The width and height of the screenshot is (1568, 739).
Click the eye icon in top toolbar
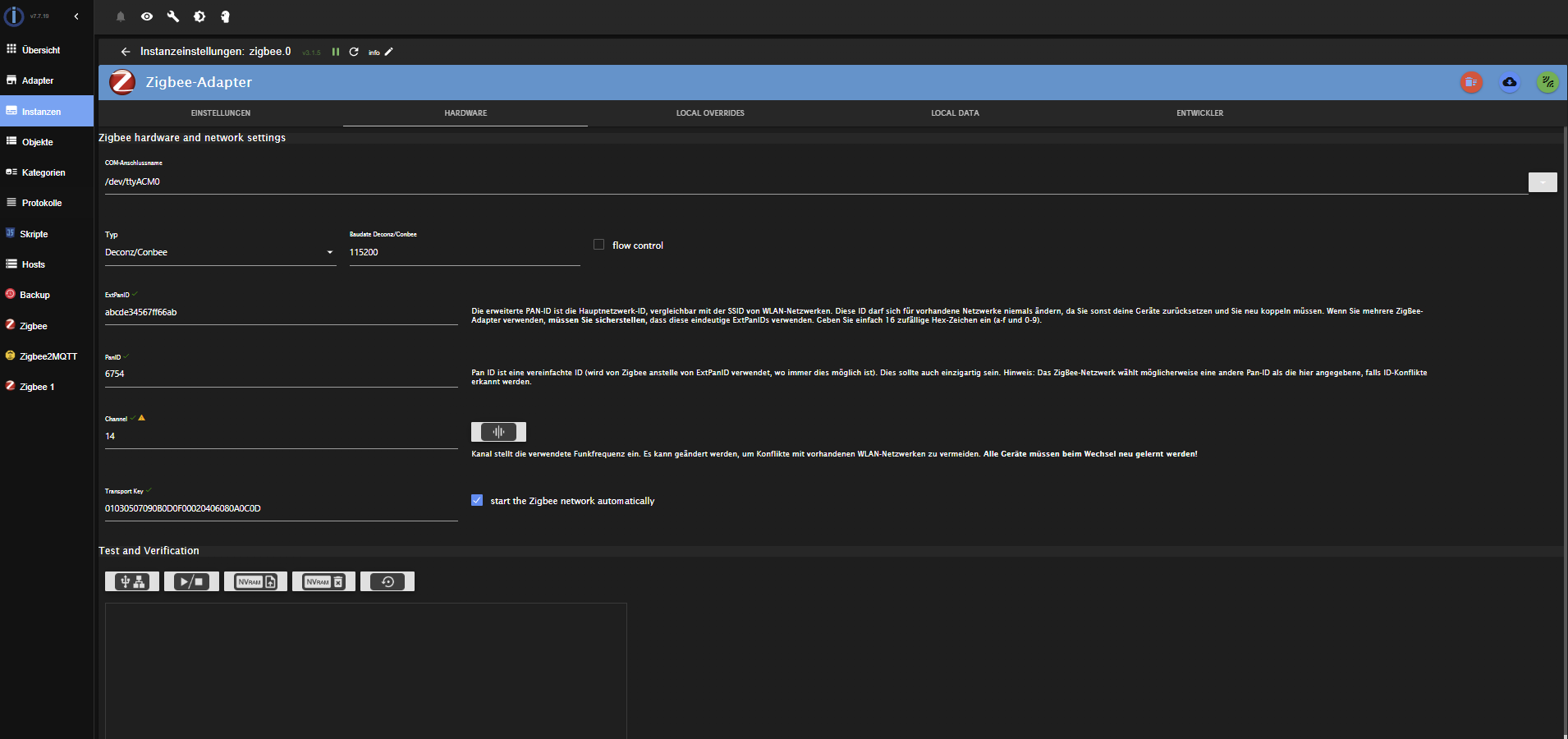147,16
